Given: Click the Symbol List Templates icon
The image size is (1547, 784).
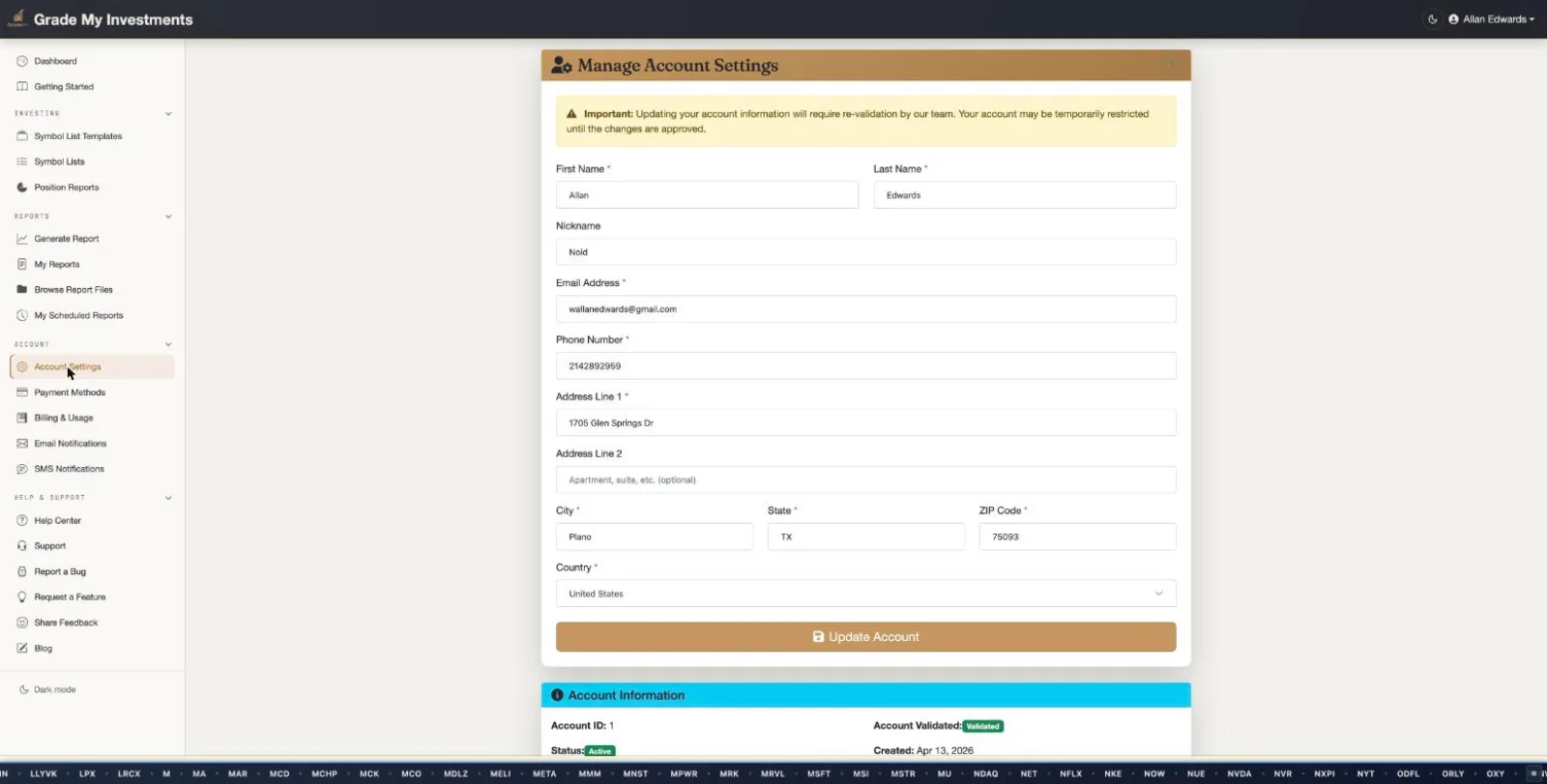Looking at the screenshot, I should (22, 136).
